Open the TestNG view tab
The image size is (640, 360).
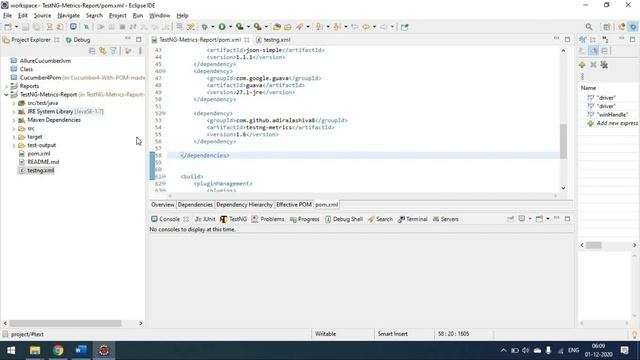click(x=233, y=219)
